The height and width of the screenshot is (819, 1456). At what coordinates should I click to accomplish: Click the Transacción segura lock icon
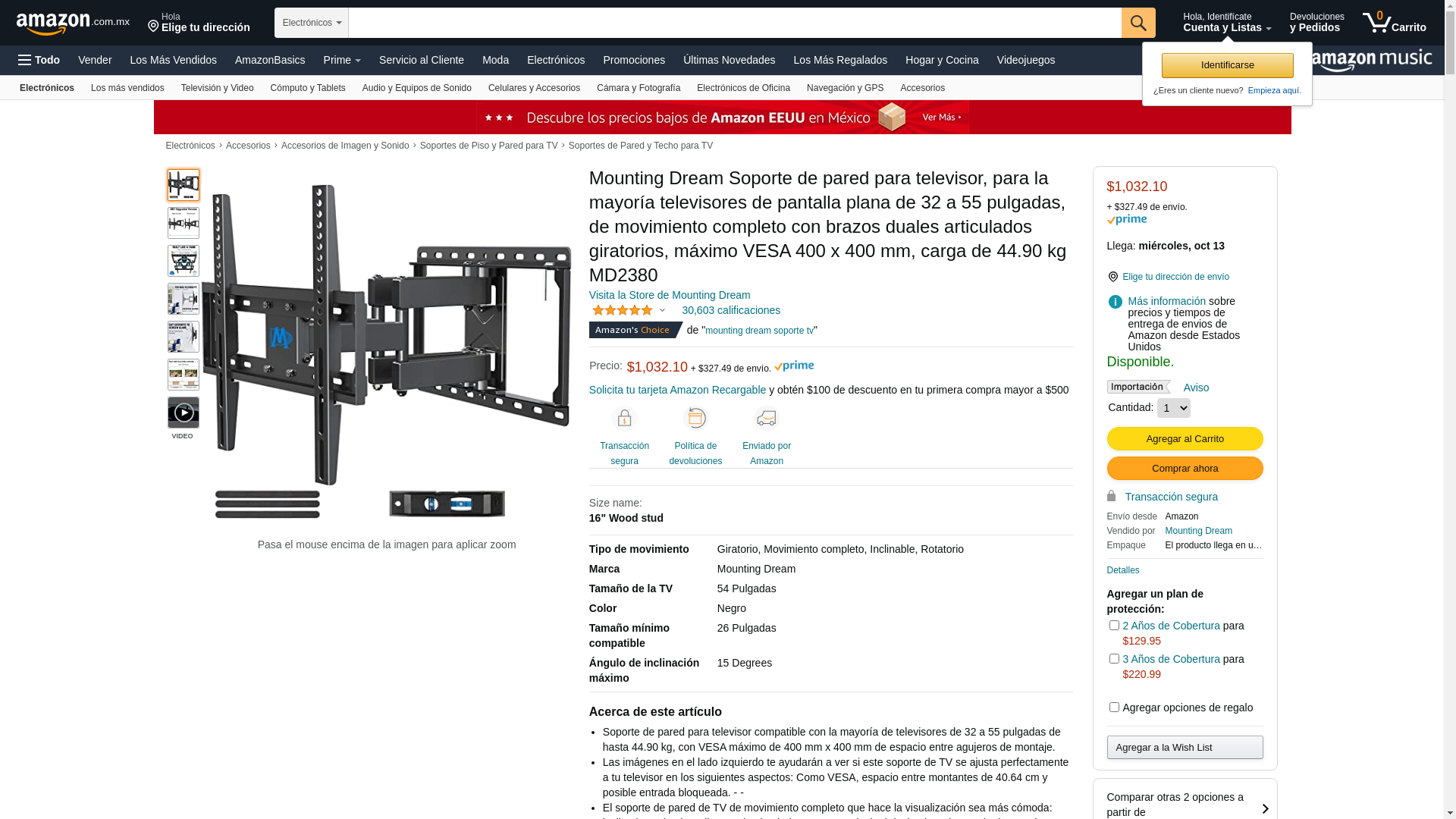click(x=624, y=419)
